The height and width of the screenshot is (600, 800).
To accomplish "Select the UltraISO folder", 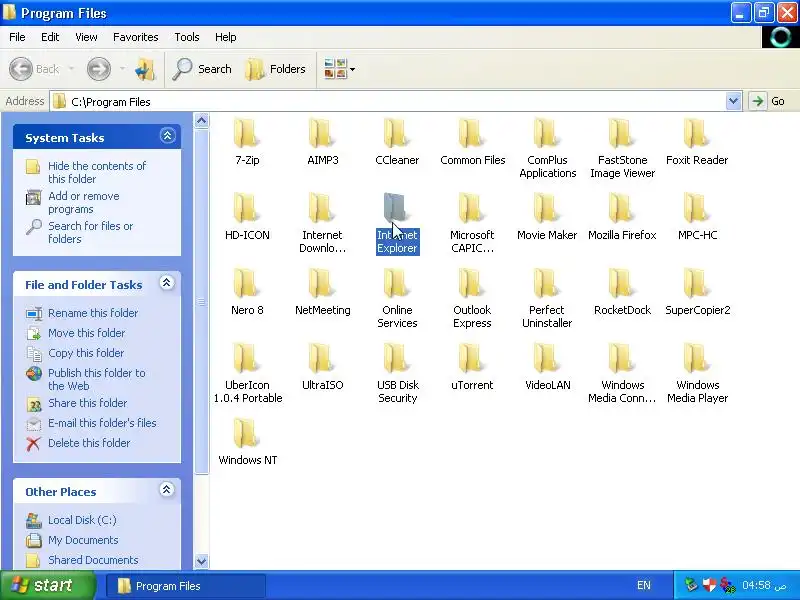I will tap(322, 366).
